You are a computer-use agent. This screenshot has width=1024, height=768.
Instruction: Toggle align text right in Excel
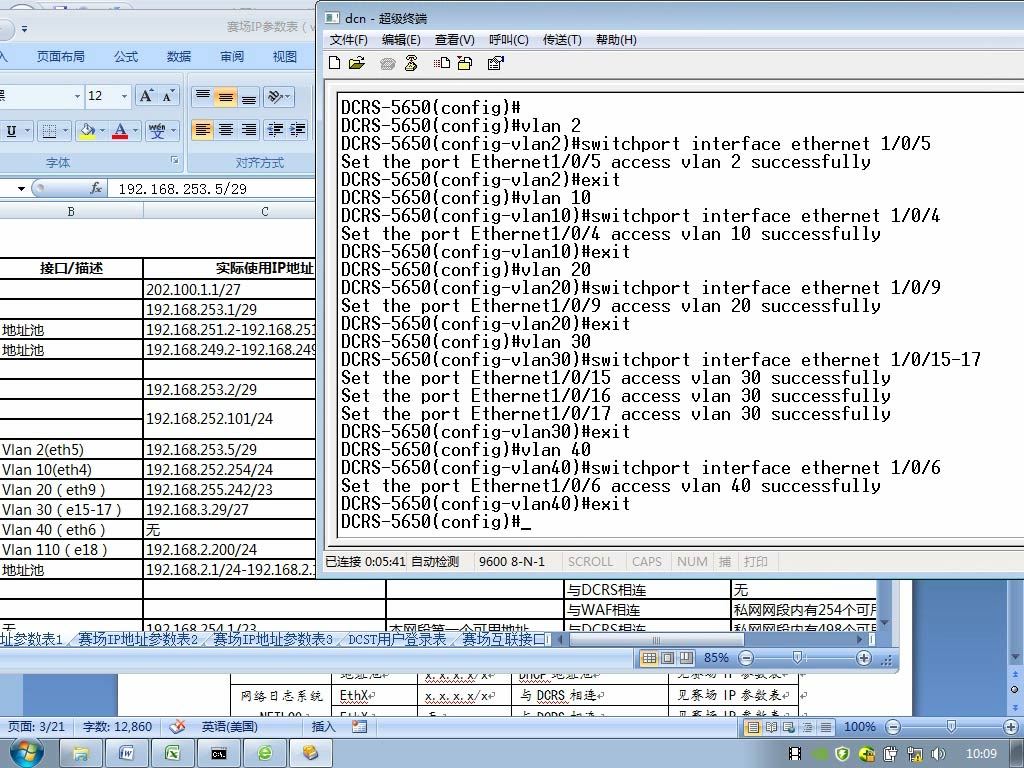click(249, 129)
